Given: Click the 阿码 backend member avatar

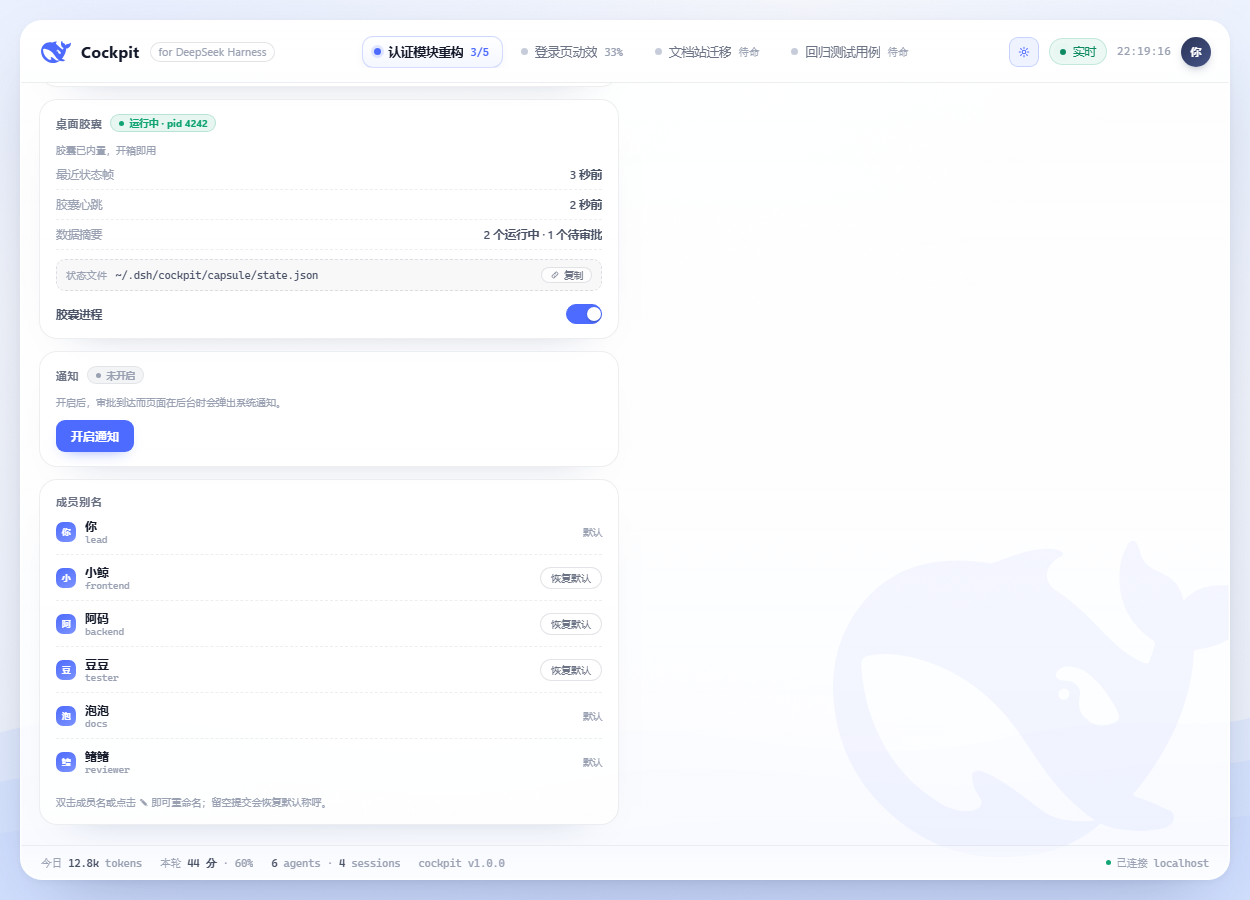Looking at the screenshot, I should click(66, 624).
